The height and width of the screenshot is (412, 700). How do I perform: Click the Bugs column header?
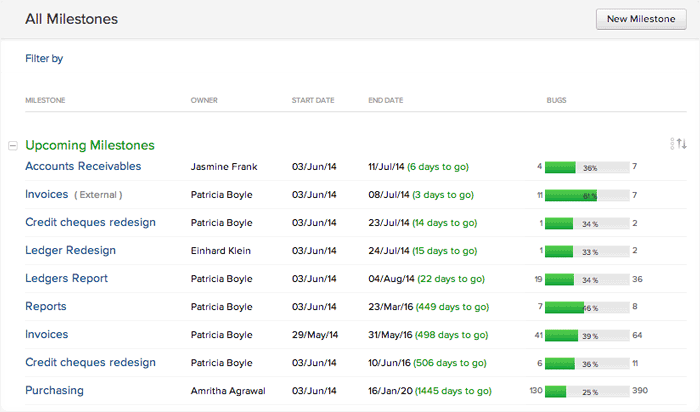click(556, 100)
